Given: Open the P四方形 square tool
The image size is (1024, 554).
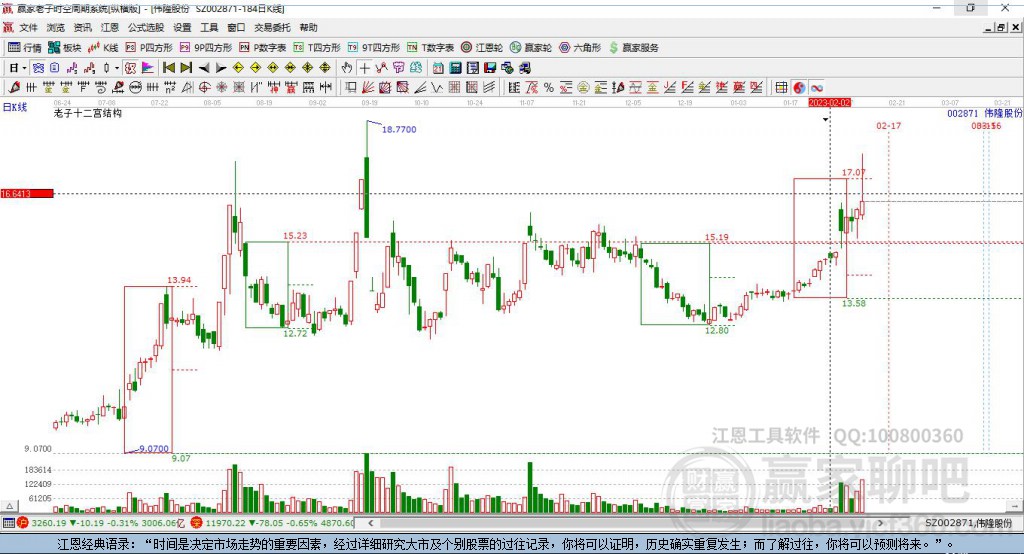Looking at the screenshot, I should tap(149, 48).
